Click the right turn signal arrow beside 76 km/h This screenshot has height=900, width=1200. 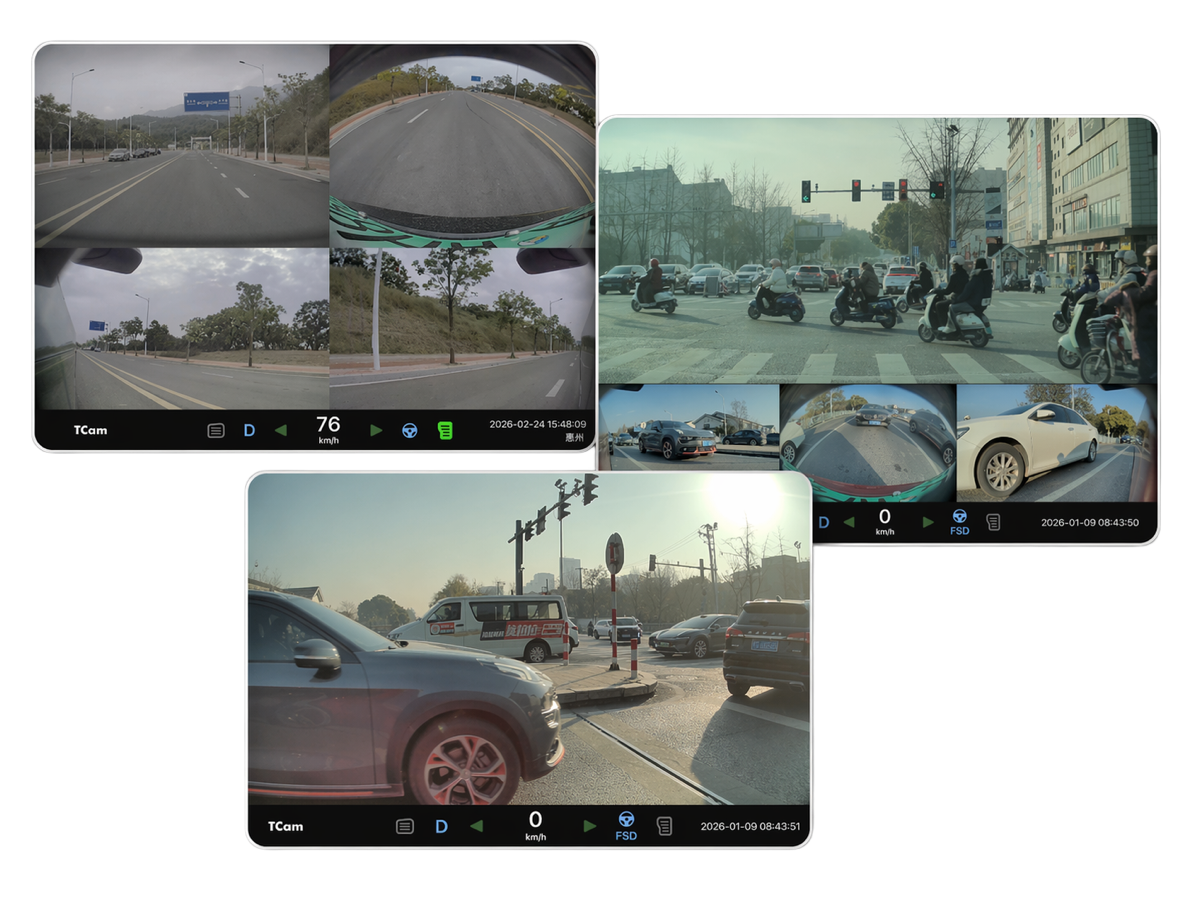pos(376,430)
